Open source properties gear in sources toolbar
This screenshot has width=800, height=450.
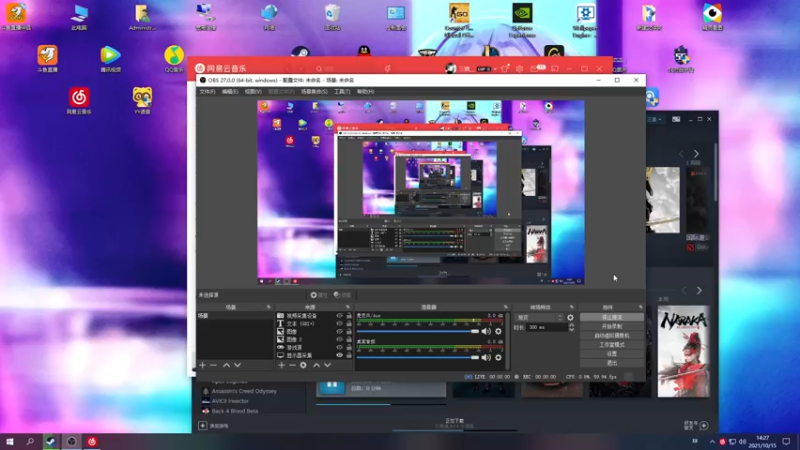point(304,365)
